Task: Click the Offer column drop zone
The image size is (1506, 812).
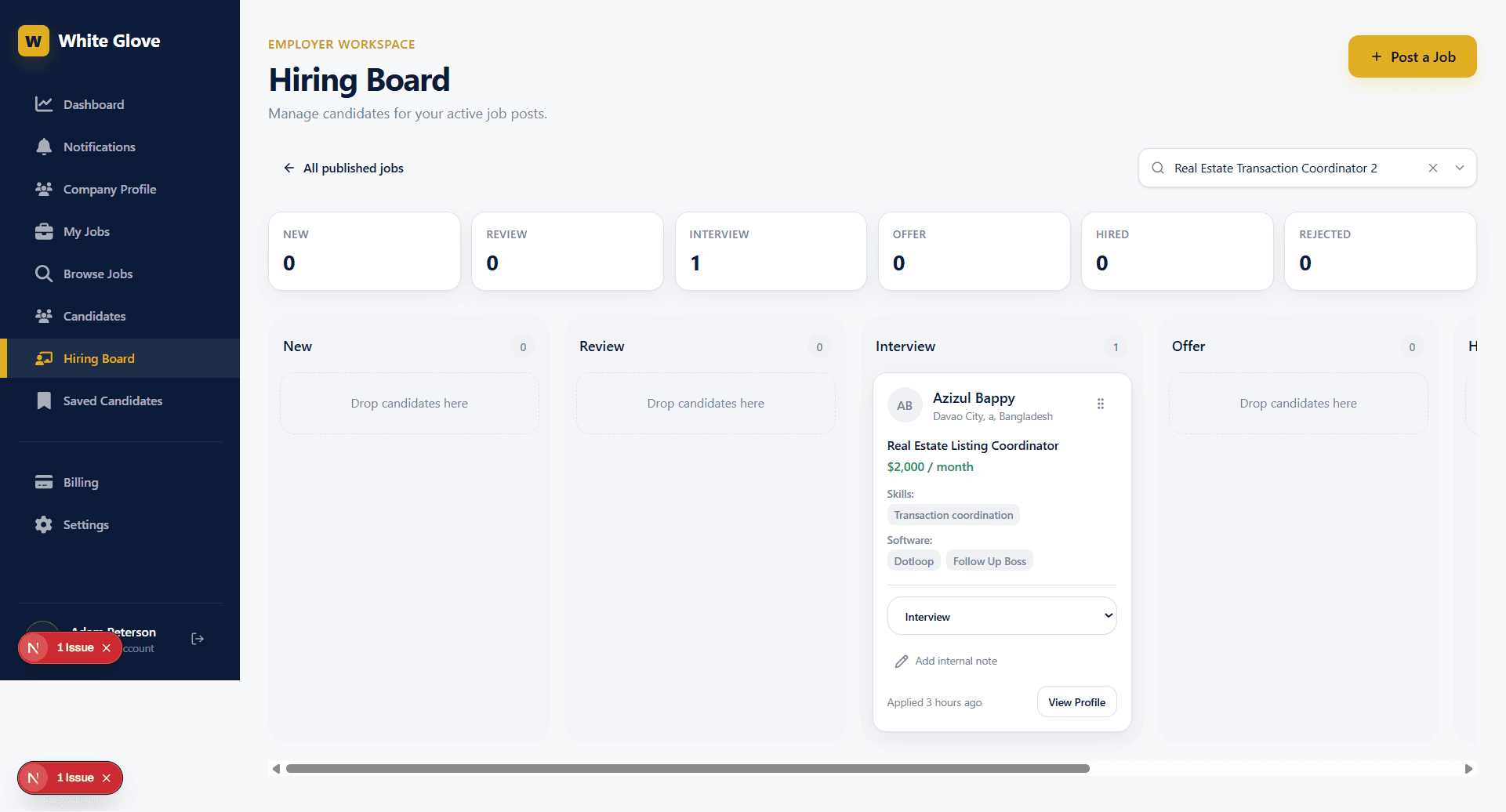Action: click(1298, 403)
